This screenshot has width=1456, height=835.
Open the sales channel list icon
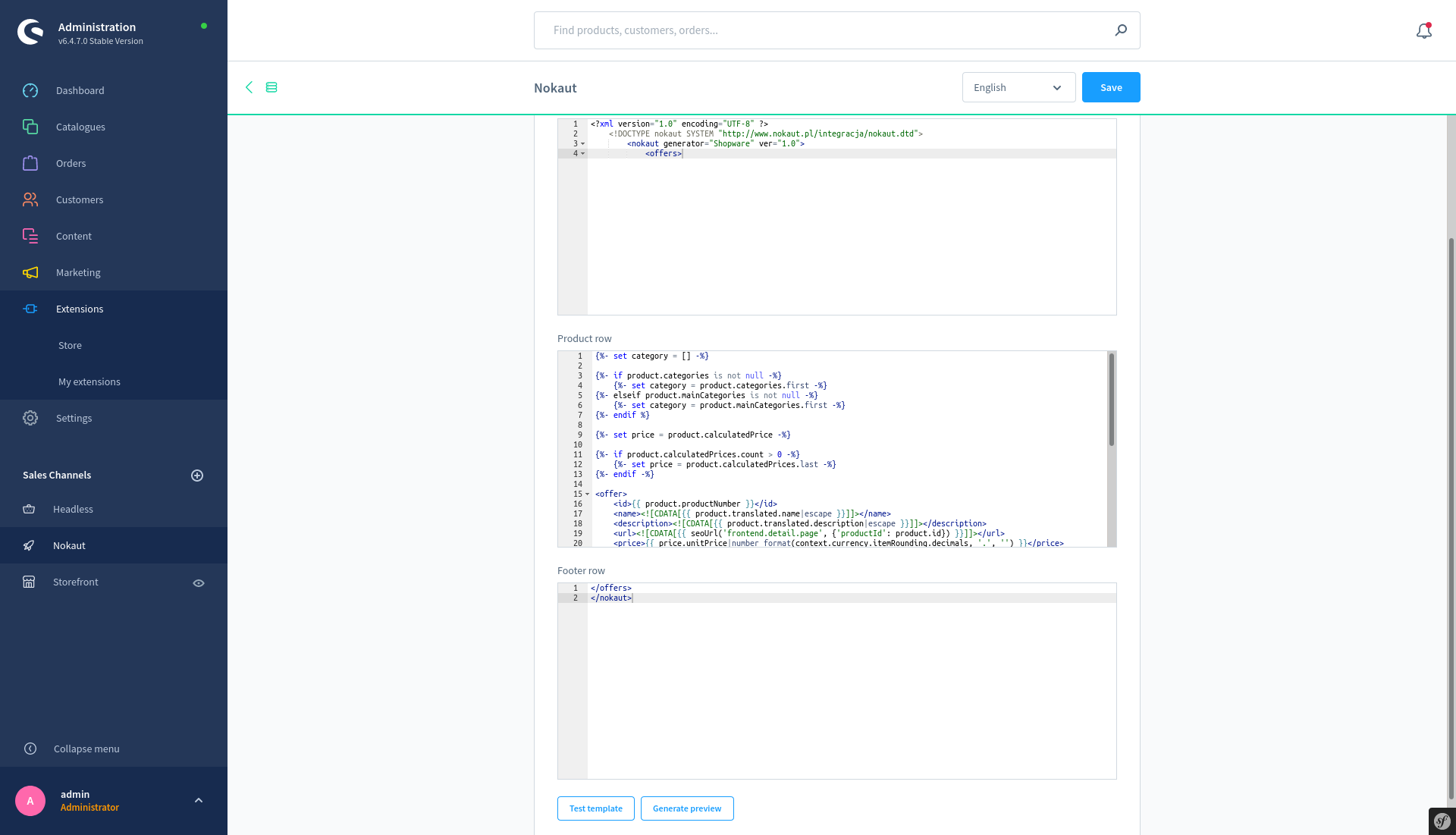[x=271, y=87]
